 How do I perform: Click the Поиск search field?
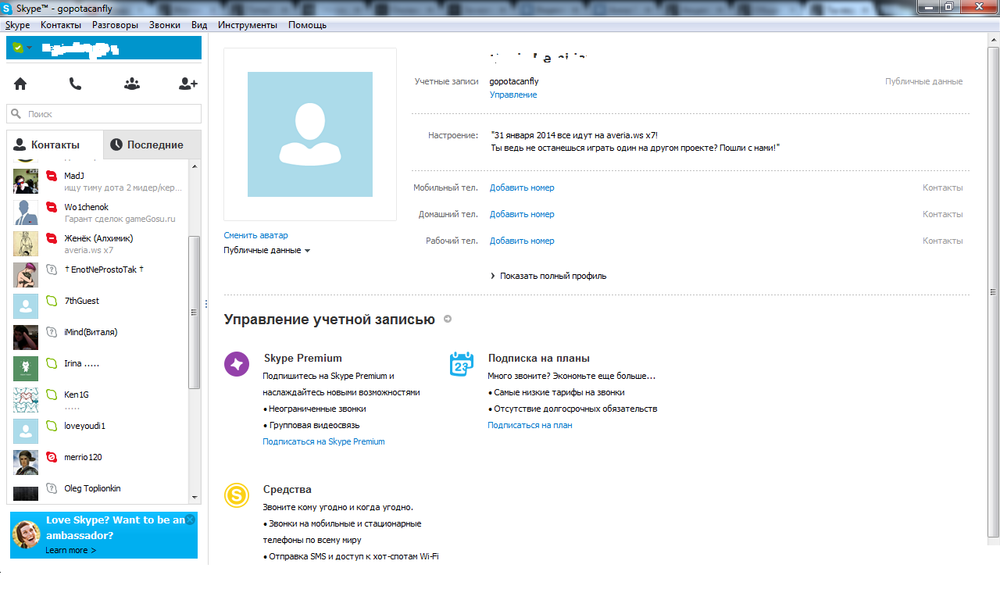(105, 114)
